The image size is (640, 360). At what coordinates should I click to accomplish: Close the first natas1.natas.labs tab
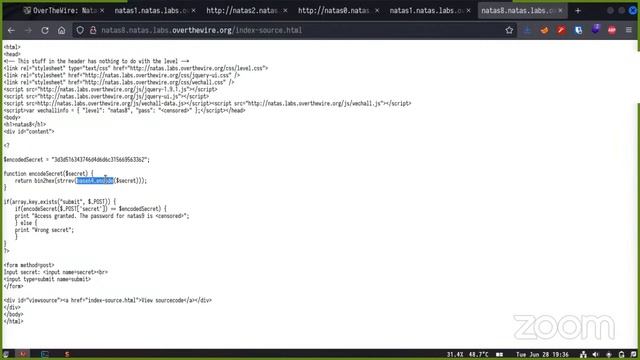pyautogui.click(x=193, y=11)
